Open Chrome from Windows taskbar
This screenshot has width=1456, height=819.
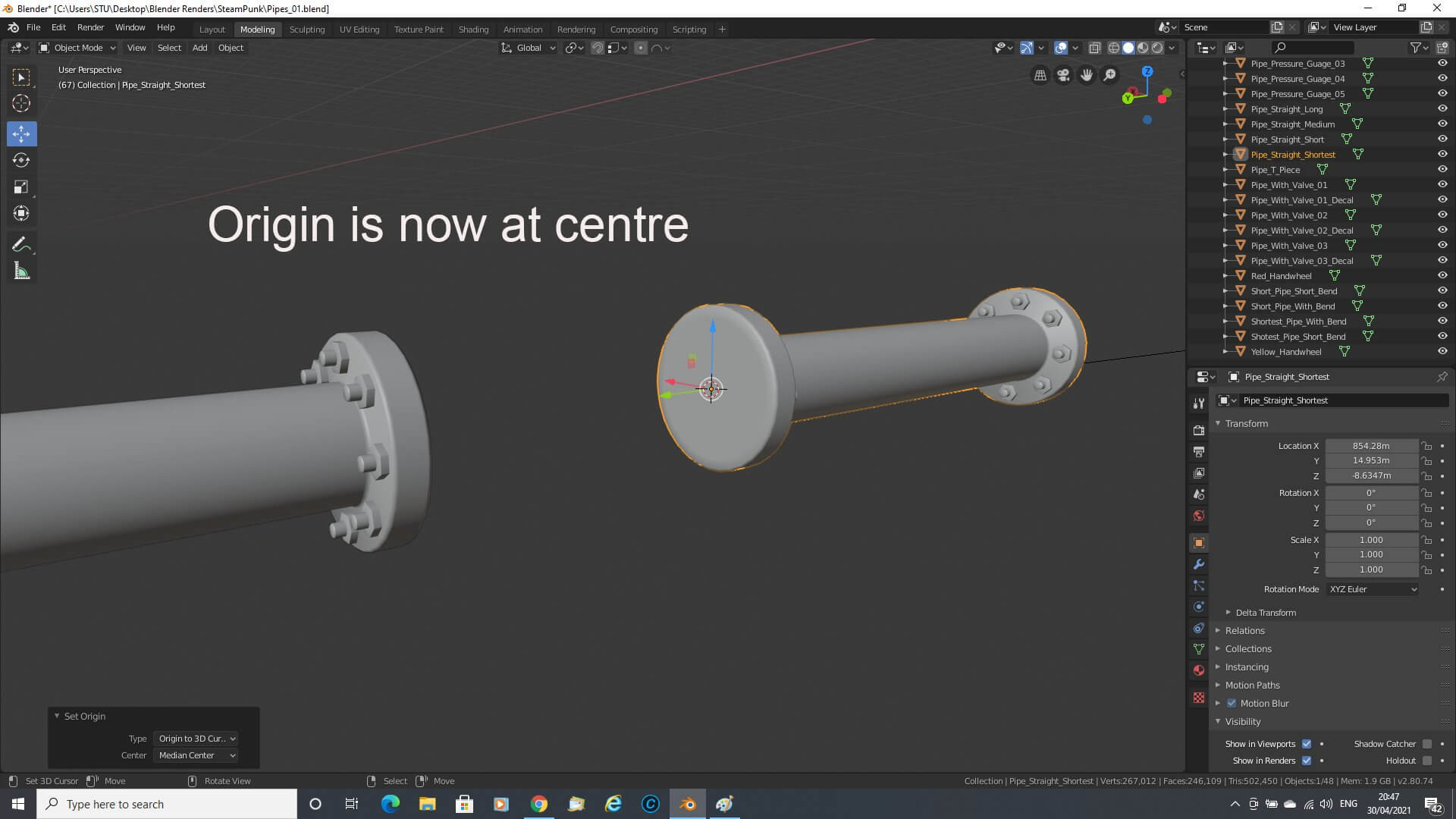click(x=539, y=804)
